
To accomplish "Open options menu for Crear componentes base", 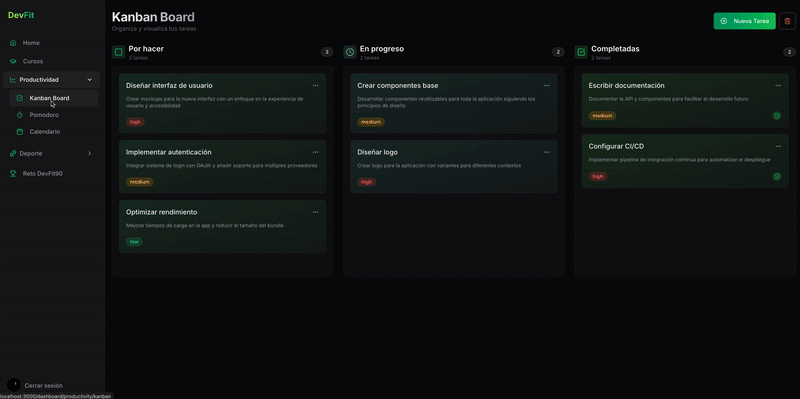I will (x=546, y=85).
